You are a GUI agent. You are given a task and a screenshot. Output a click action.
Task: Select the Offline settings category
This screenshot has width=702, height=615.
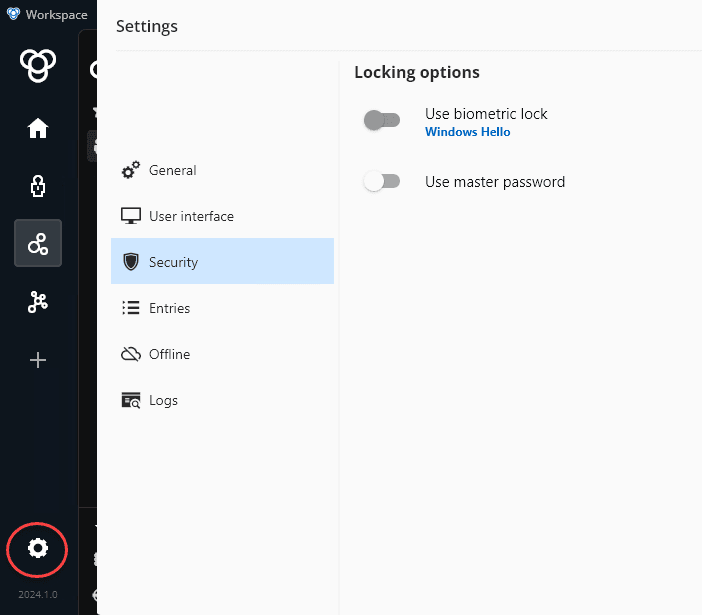click(x=169, y=354)
